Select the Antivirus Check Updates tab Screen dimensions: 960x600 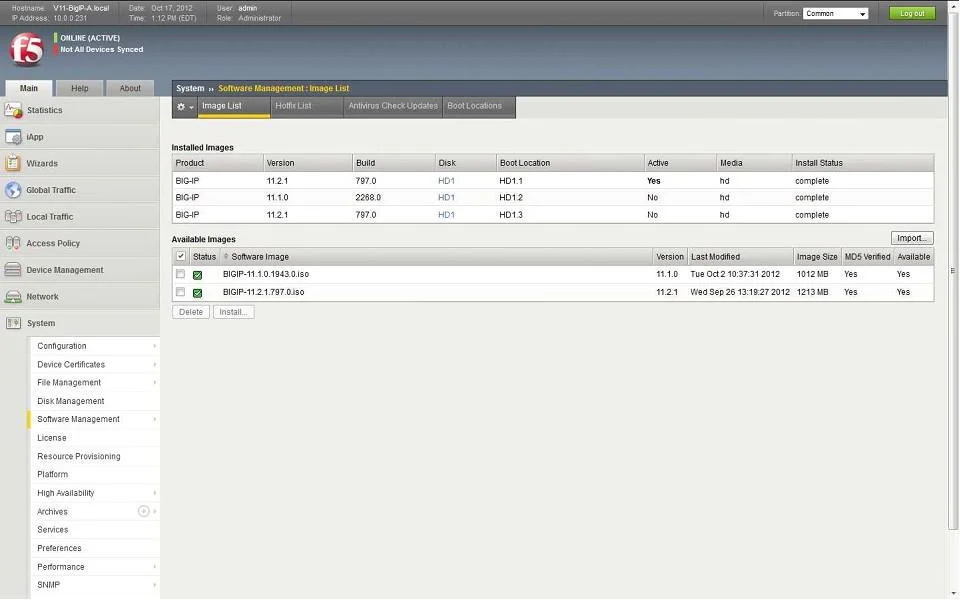coord(393,107)
